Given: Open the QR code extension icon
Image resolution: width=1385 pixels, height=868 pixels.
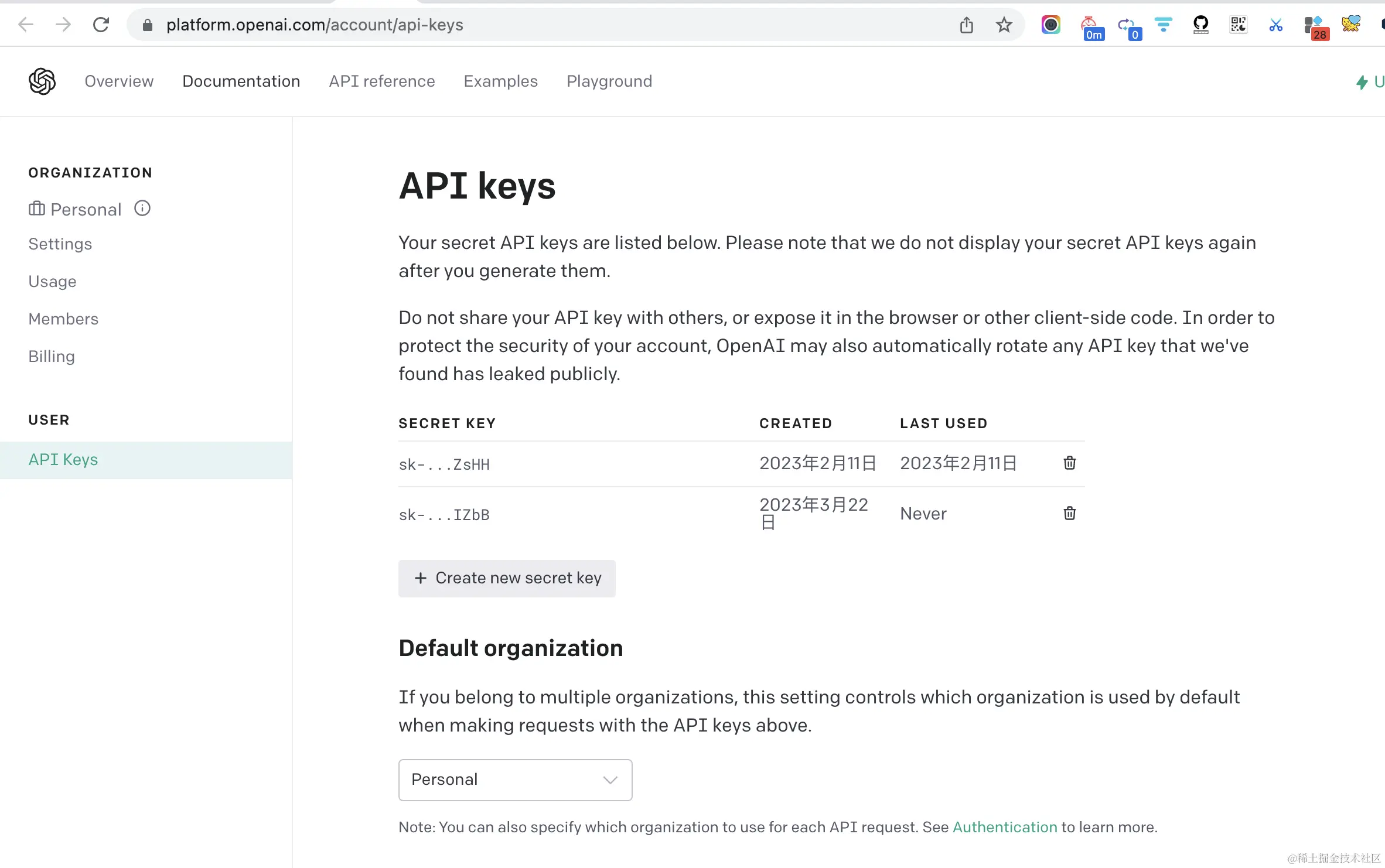Looking at the screenshot, I should [1238, 25].
